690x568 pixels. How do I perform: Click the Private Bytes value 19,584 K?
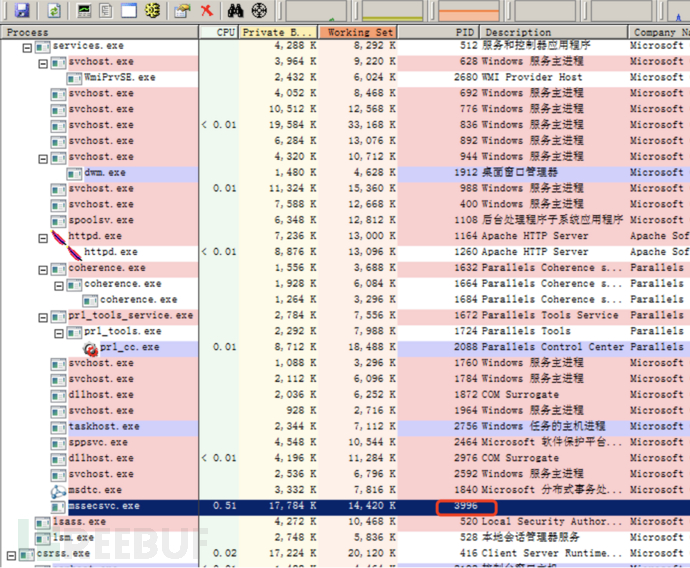(292, 125)
